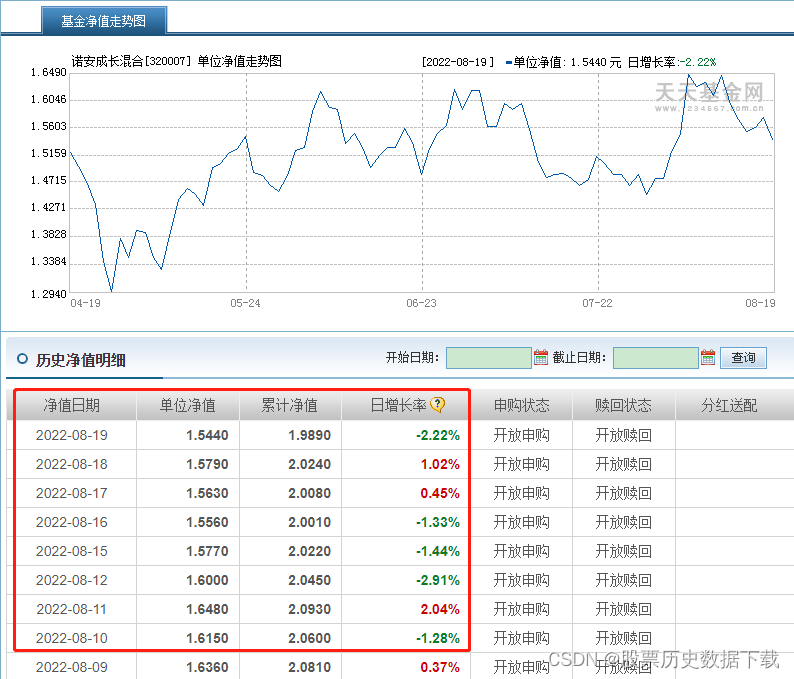Click date cell 2022-08-11
Viewport: 794px width, 679px height.
tap(72, 609)
